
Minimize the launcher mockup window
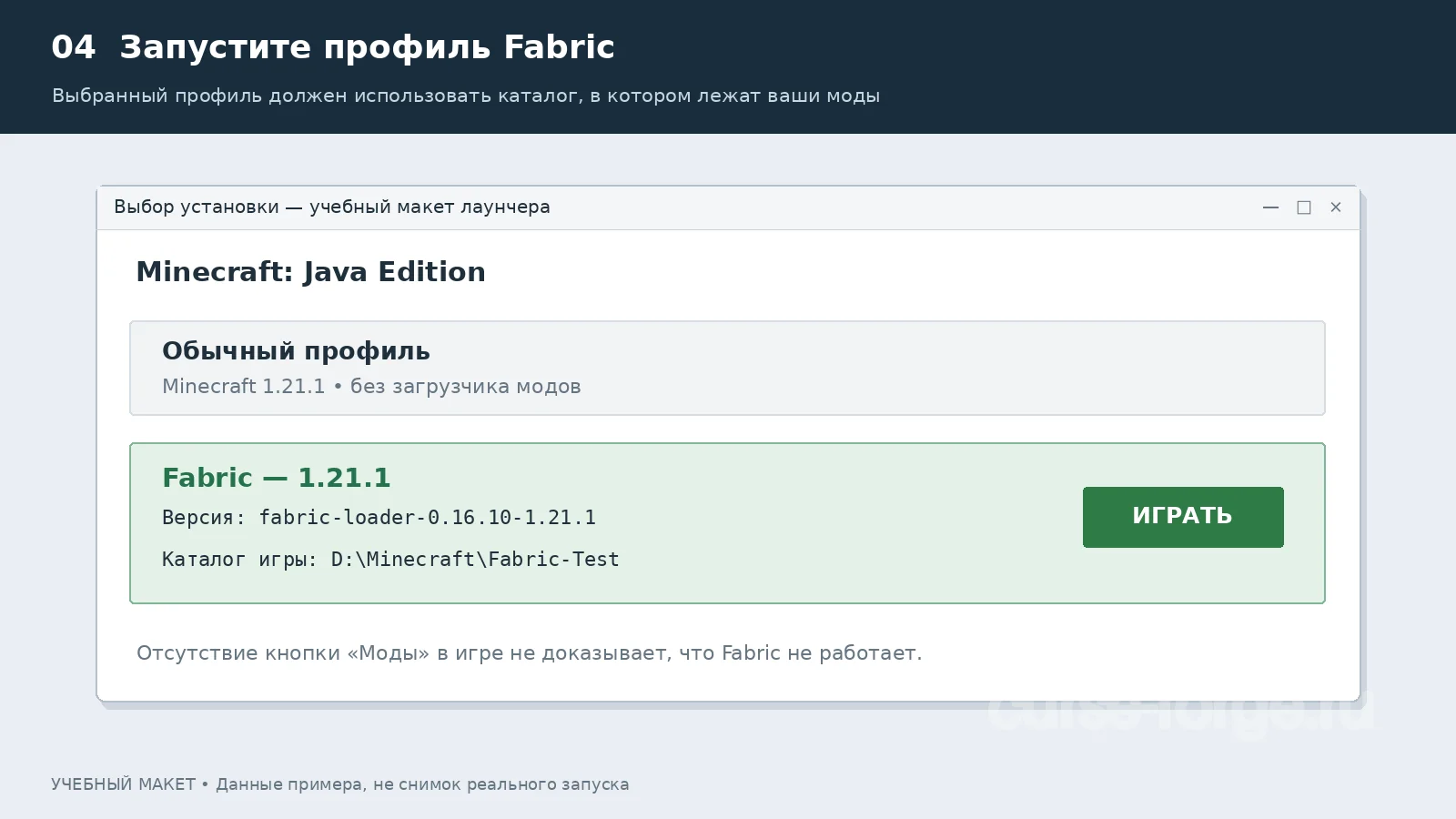click(1270, 207)
